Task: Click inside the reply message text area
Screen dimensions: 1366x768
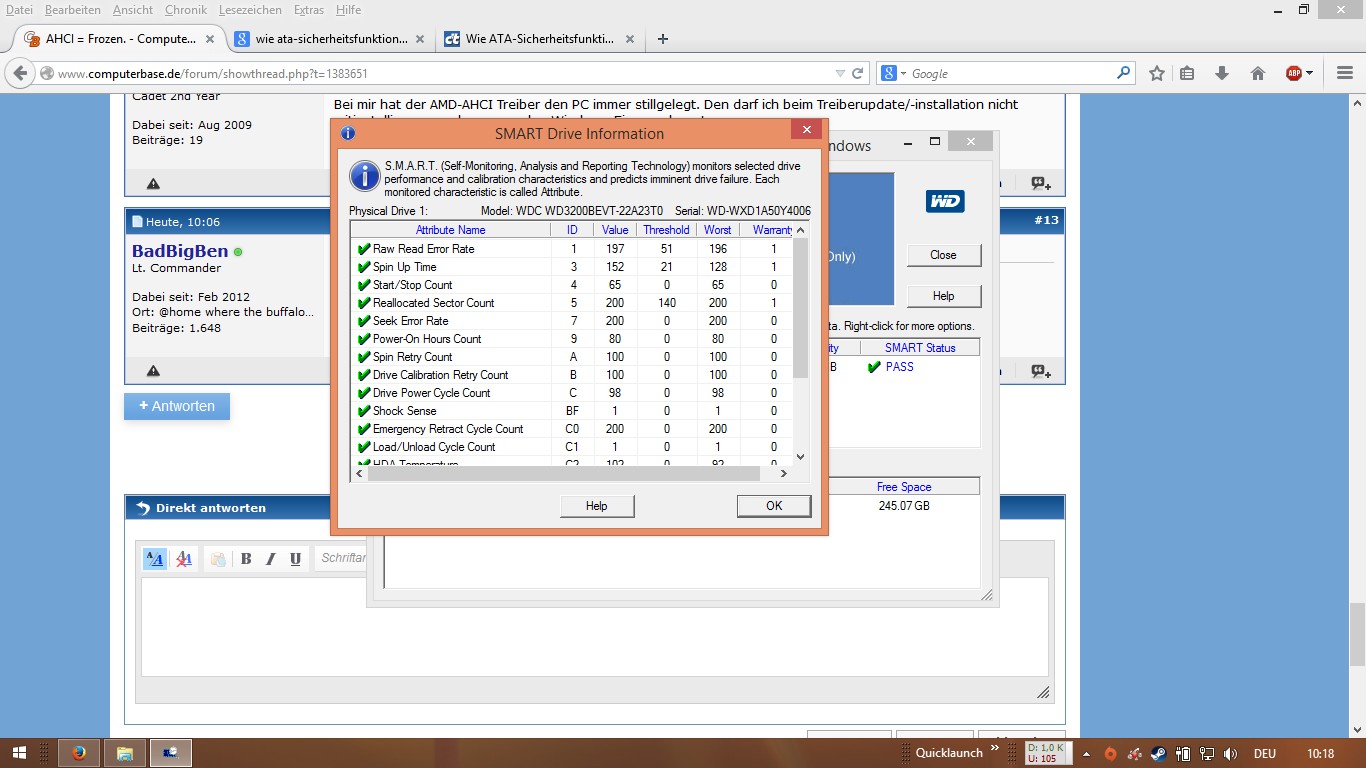Action: (x=594, y=627)
